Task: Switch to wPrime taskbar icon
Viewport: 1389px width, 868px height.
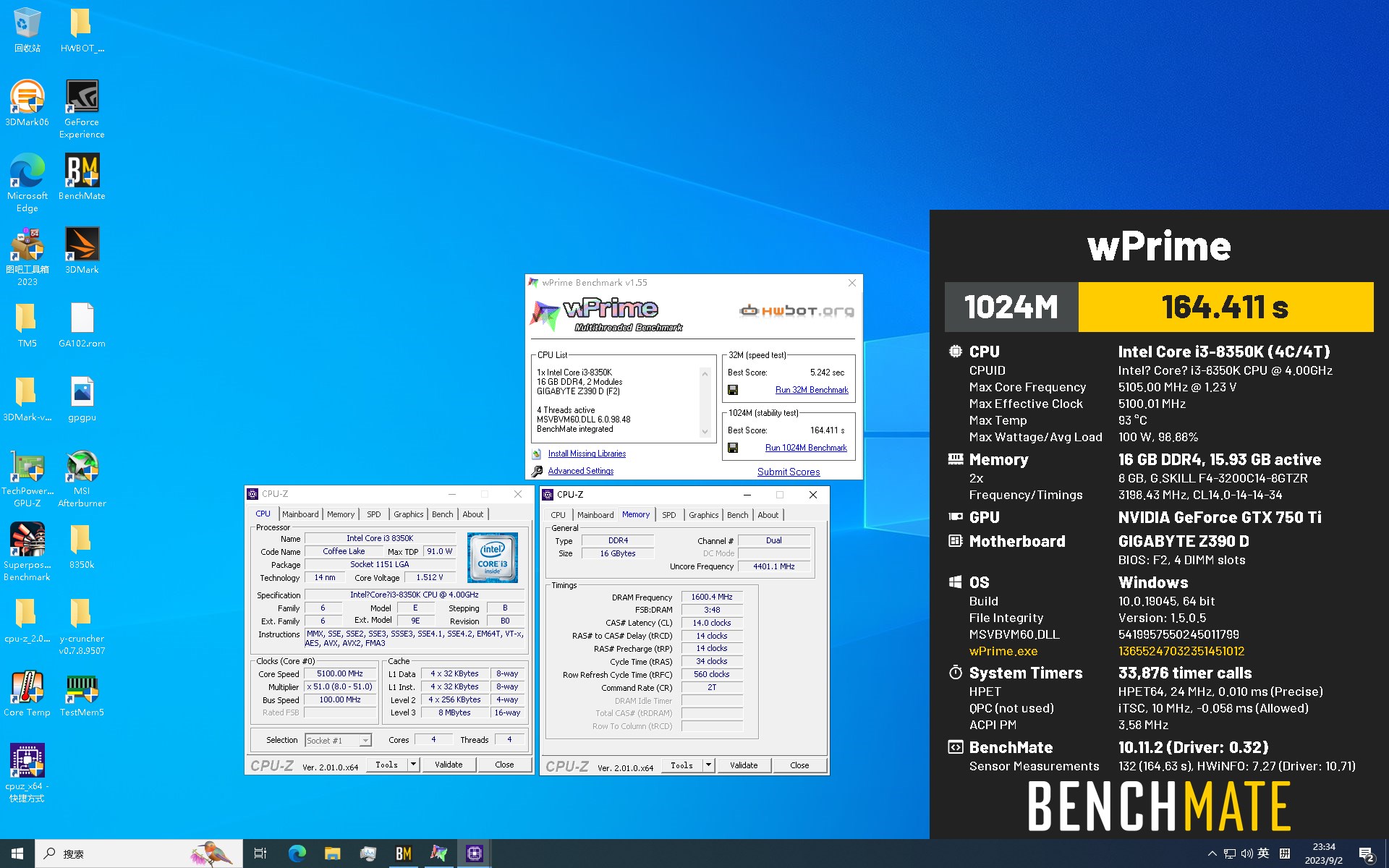Action: coord(438,854)
